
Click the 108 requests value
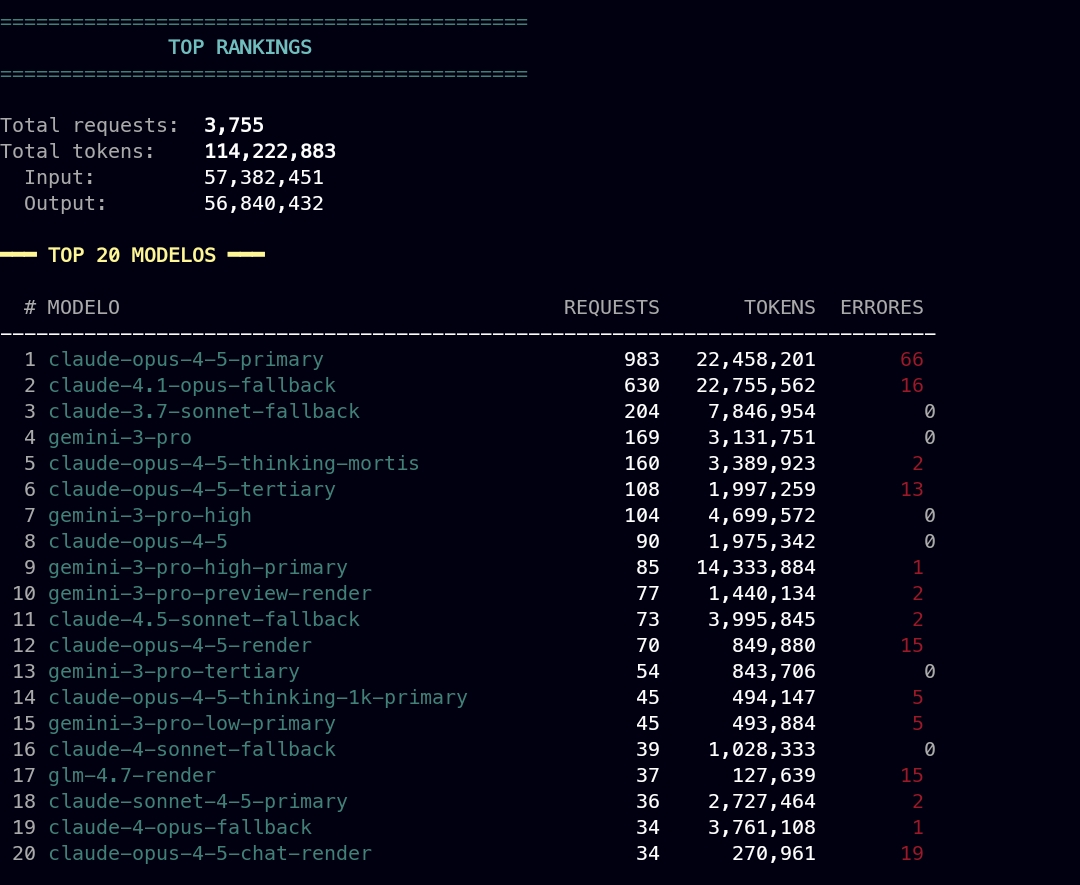(642, 490)
